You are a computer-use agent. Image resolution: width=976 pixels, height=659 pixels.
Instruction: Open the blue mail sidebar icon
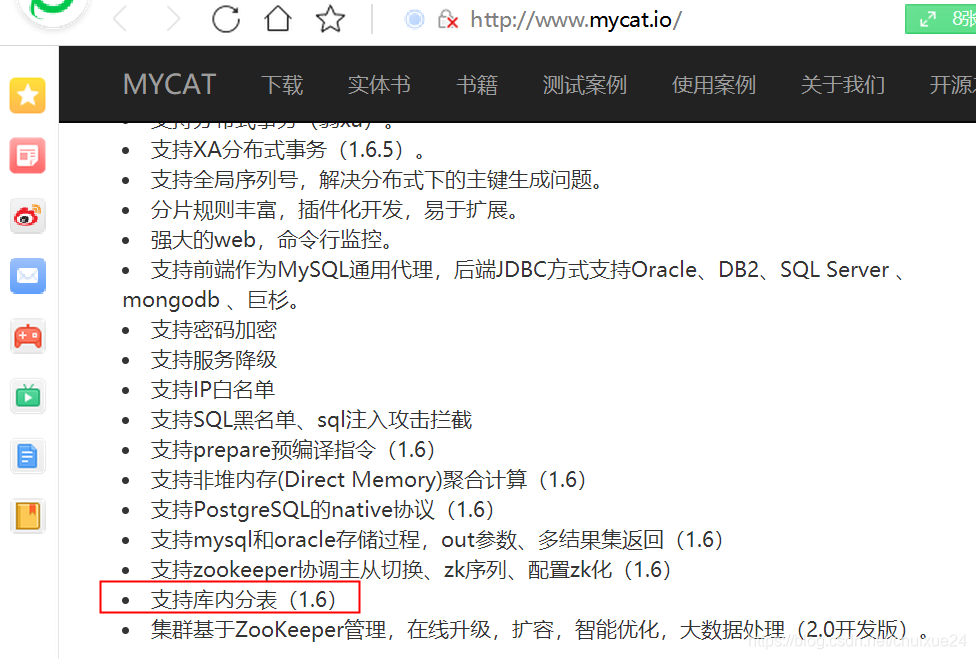(27, 276)
